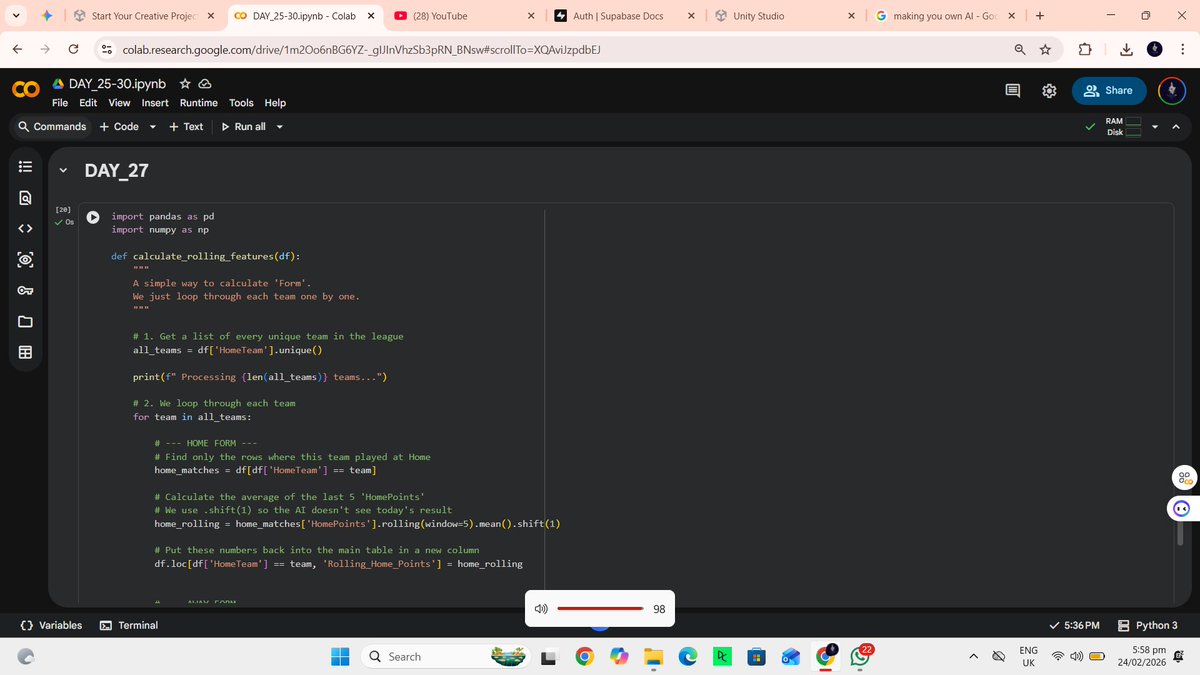Add a new Text cell

pyautogui.click(x=186, y=127)
